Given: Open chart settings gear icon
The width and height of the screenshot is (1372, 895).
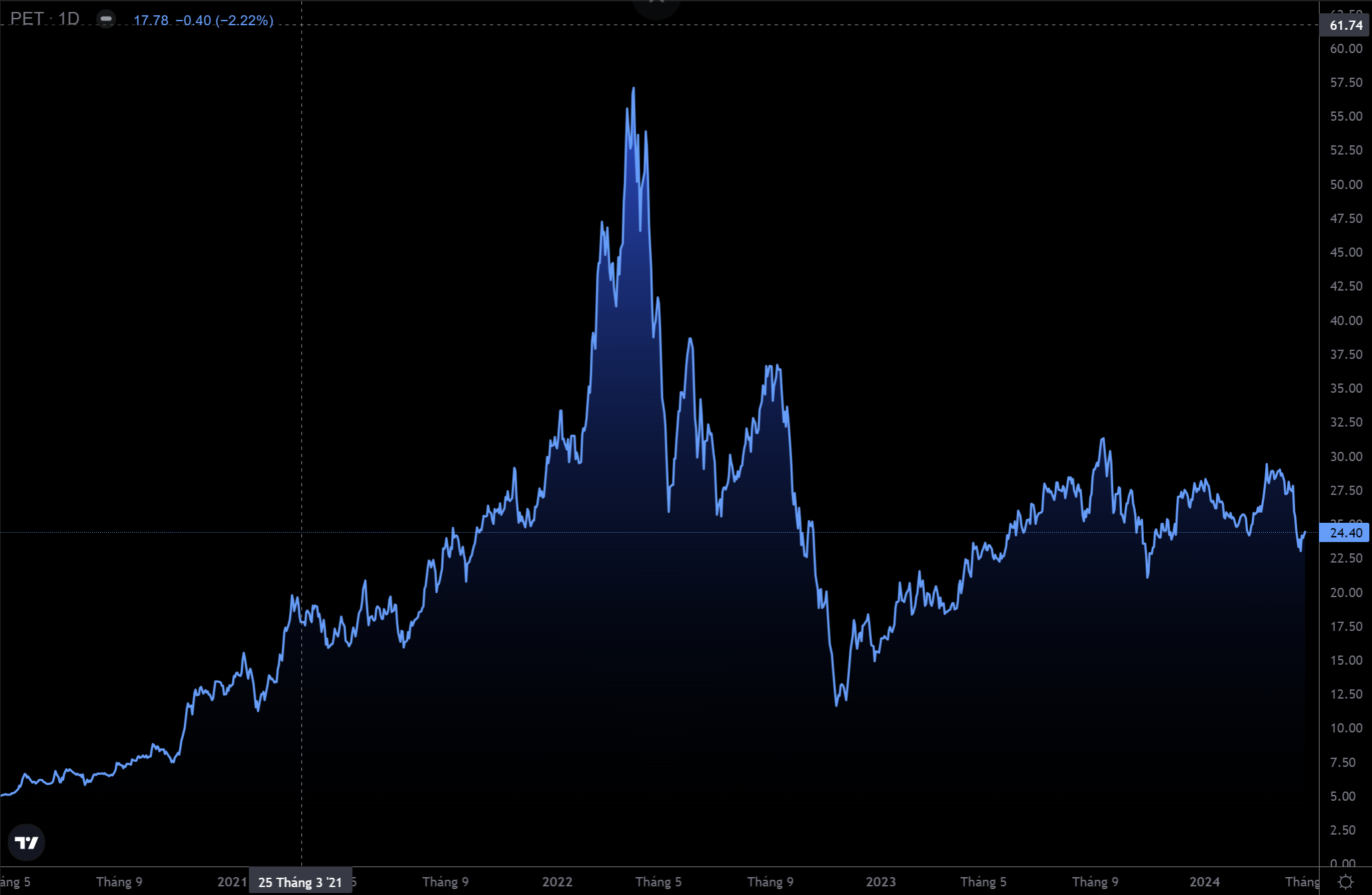Looking at the screenshot, I should 1345,882.
